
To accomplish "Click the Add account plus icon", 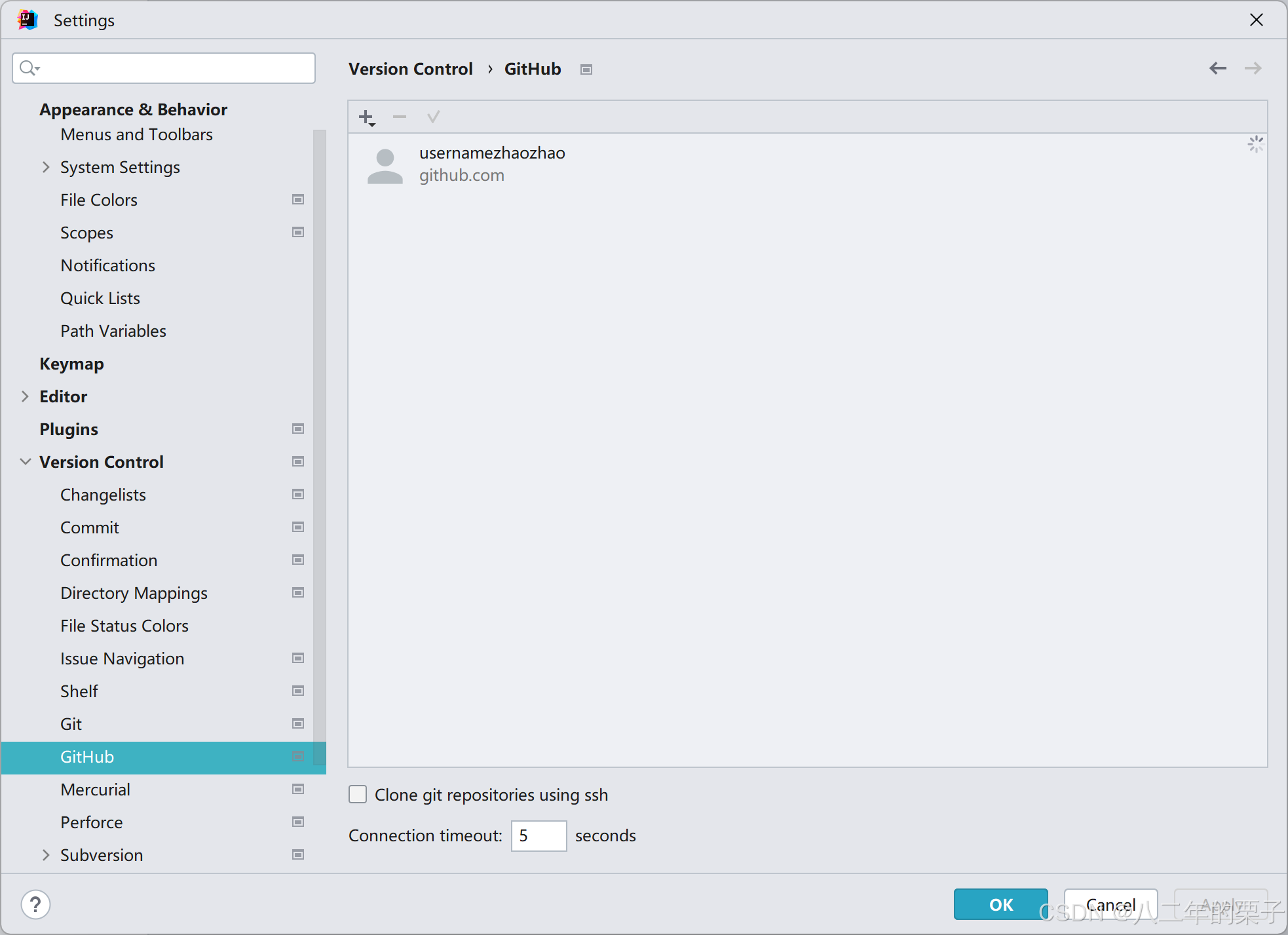I will (366, 118).
